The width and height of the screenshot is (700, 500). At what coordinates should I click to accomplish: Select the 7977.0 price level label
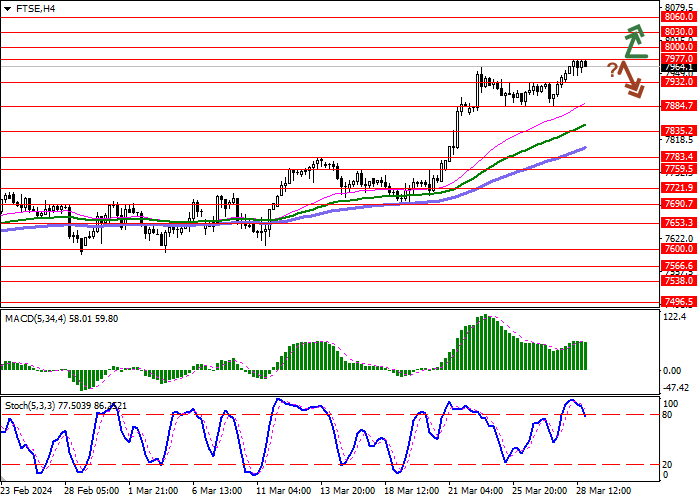point(679,58)
